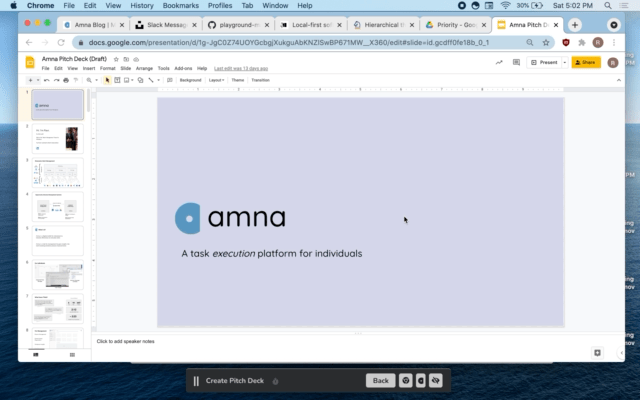640x400 pixels.
Task: Switch to the Slack Messages tab
Action: [167, 25]
